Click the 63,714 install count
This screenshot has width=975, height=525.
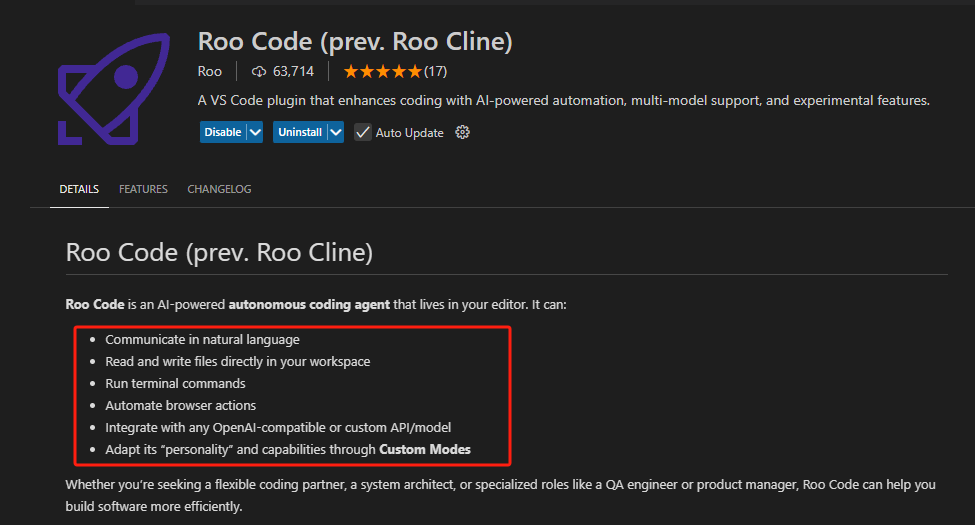(293, 72)
